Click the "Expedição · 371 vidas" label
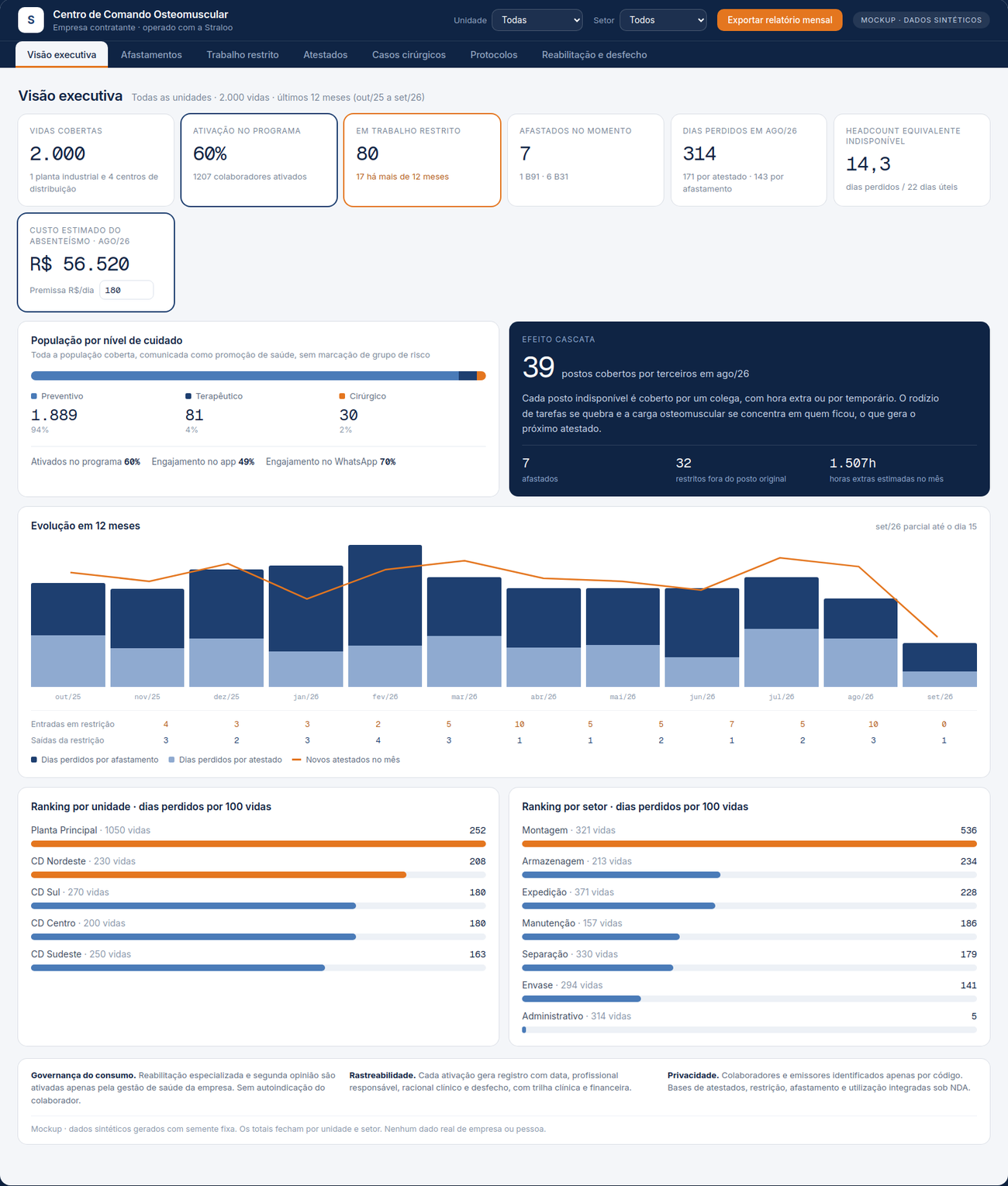The image size is (1008, 1186). [568, 892]
